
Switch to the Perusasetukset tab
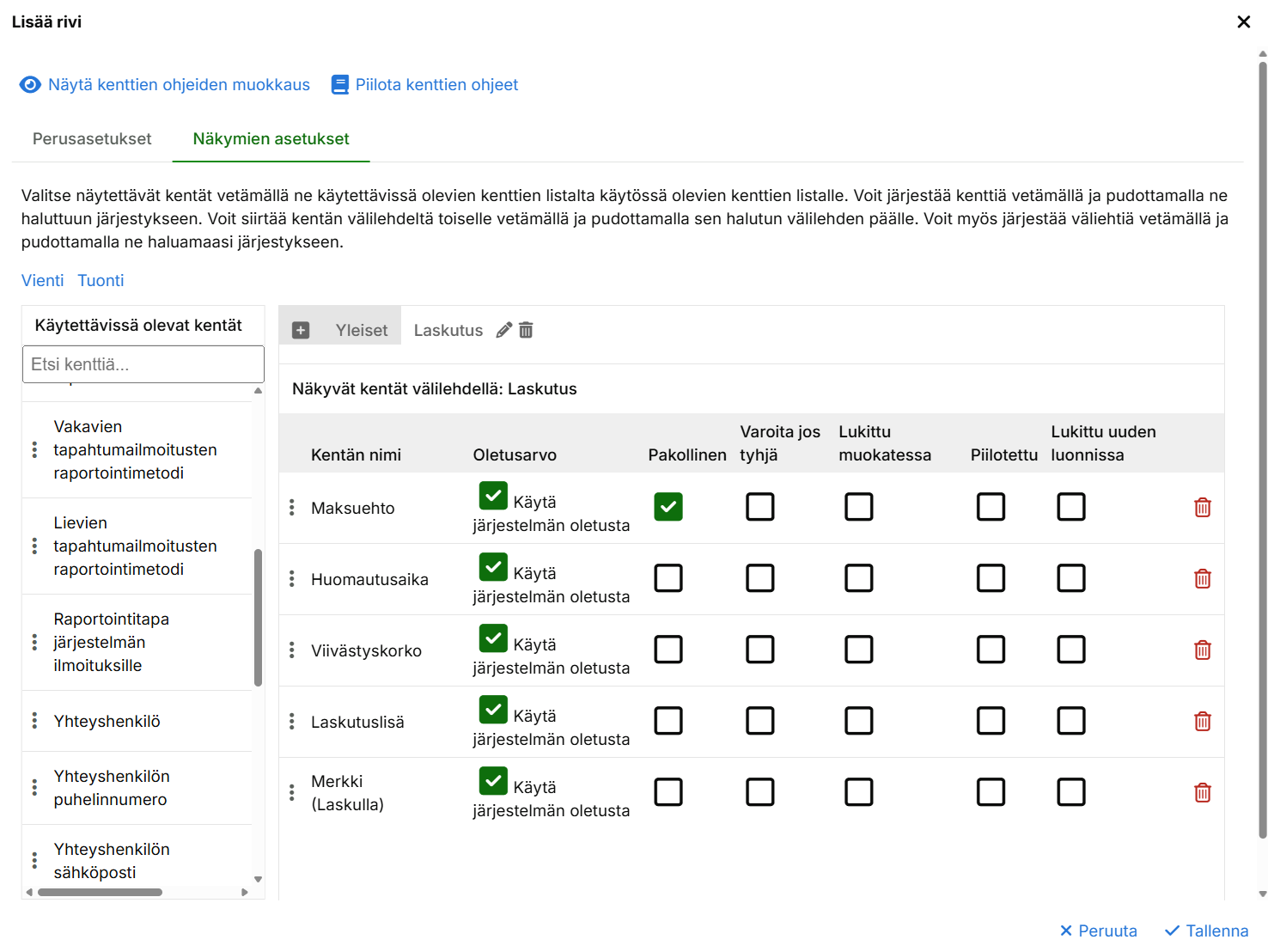tap(92, 139)
